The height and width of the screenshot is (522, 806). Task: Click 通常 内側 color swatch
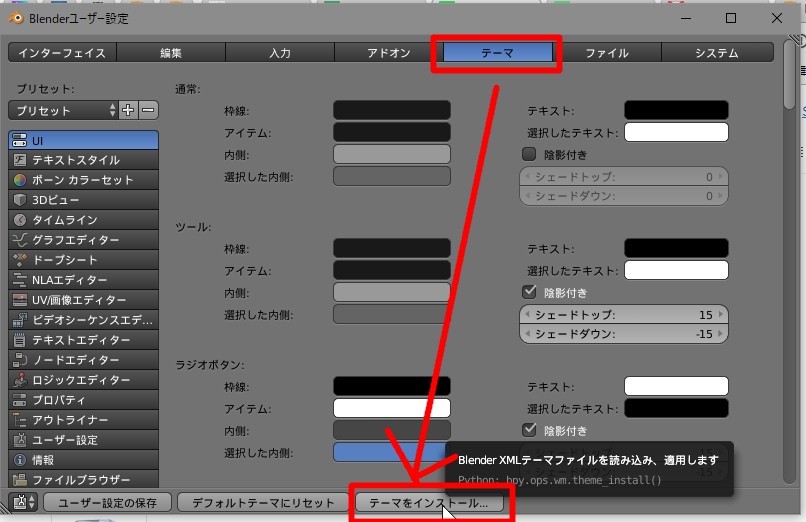click(x=392, y=154)
